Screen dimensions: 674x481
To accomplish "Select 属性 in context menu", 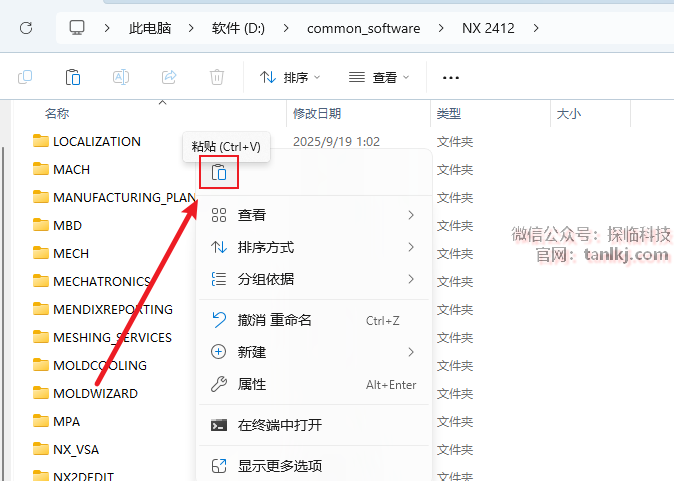I will [314, 384].
